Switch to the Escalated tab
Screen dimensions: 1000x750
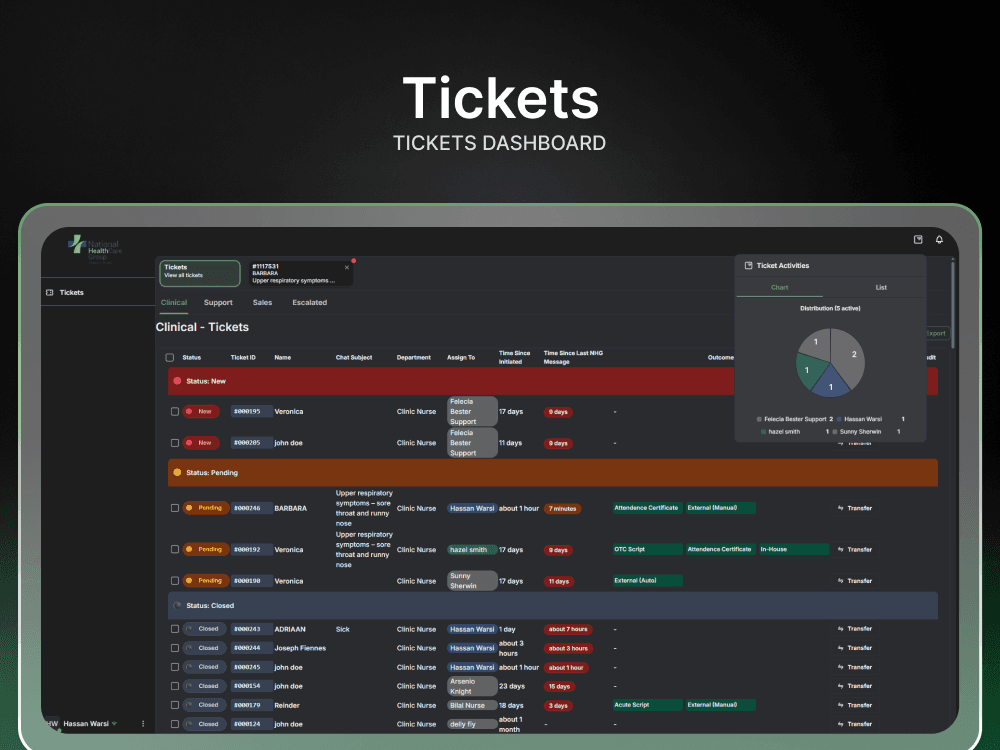click(x=309, y=303)
